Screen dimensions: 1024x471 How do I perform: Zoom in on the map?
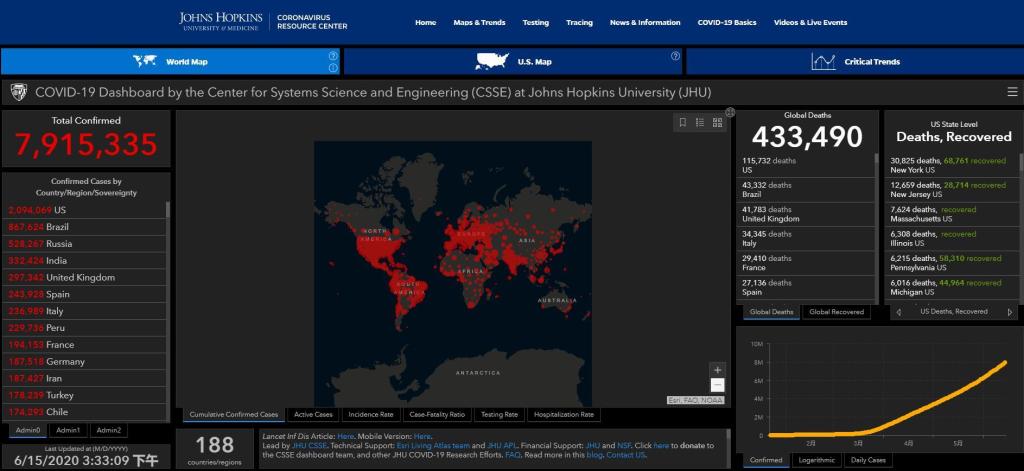[717, 370]
